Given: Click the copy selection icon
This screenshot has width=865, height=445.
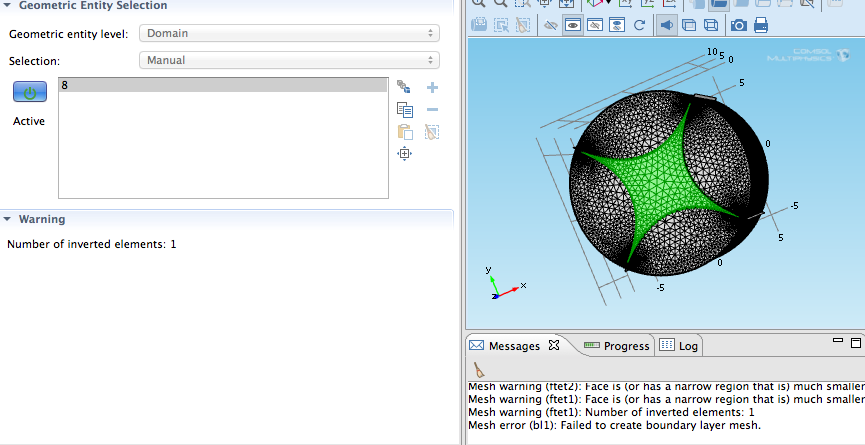Looking at the screenshot, I should (405, 110).
